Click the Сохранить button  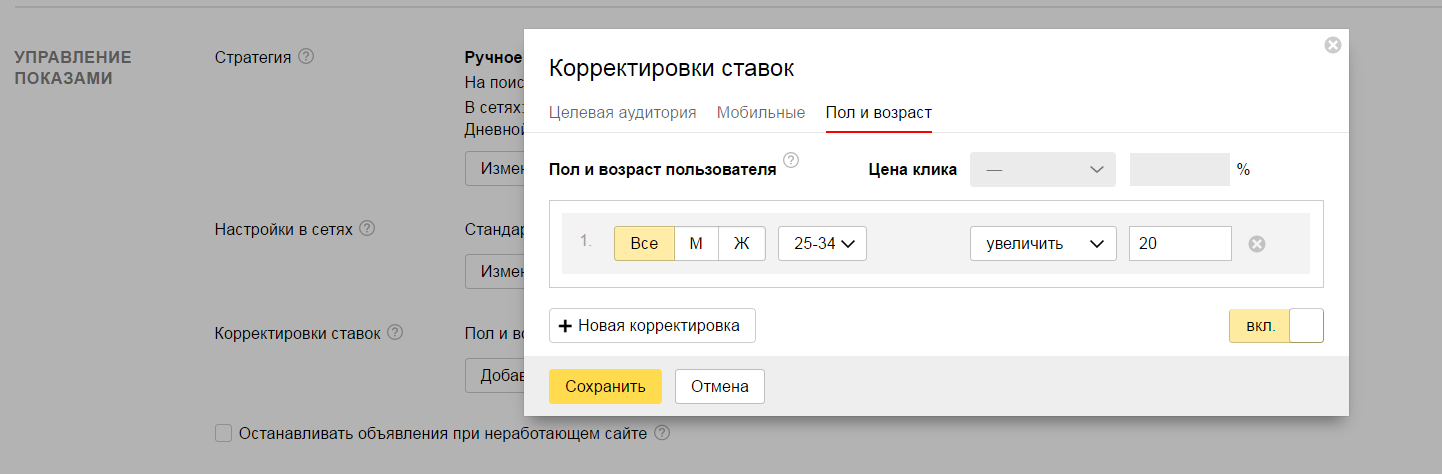(605, 386)
